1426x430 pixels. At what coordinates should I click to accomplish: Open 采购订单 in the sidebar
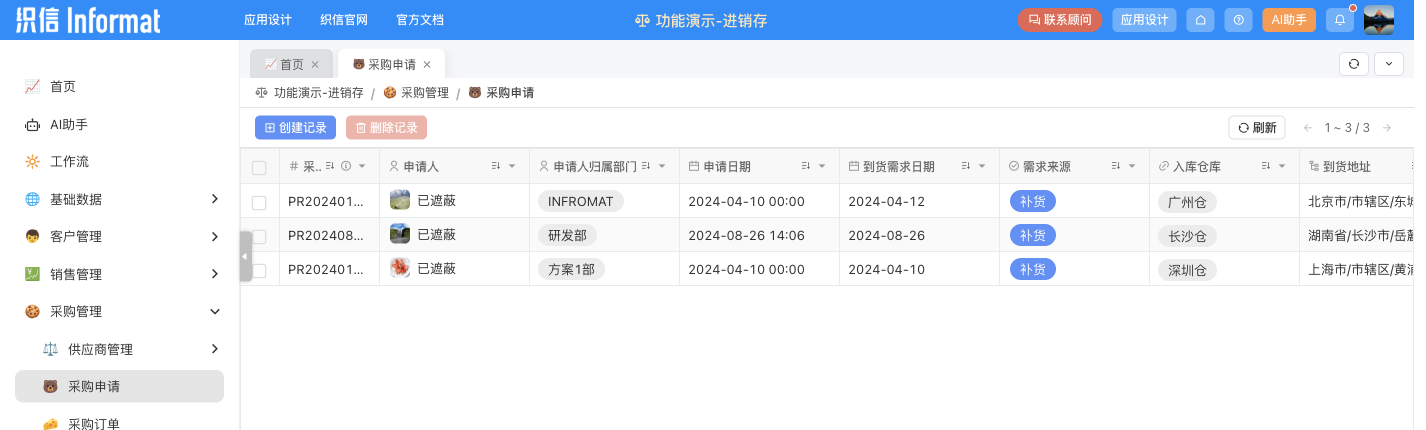(x=119, y=422)
